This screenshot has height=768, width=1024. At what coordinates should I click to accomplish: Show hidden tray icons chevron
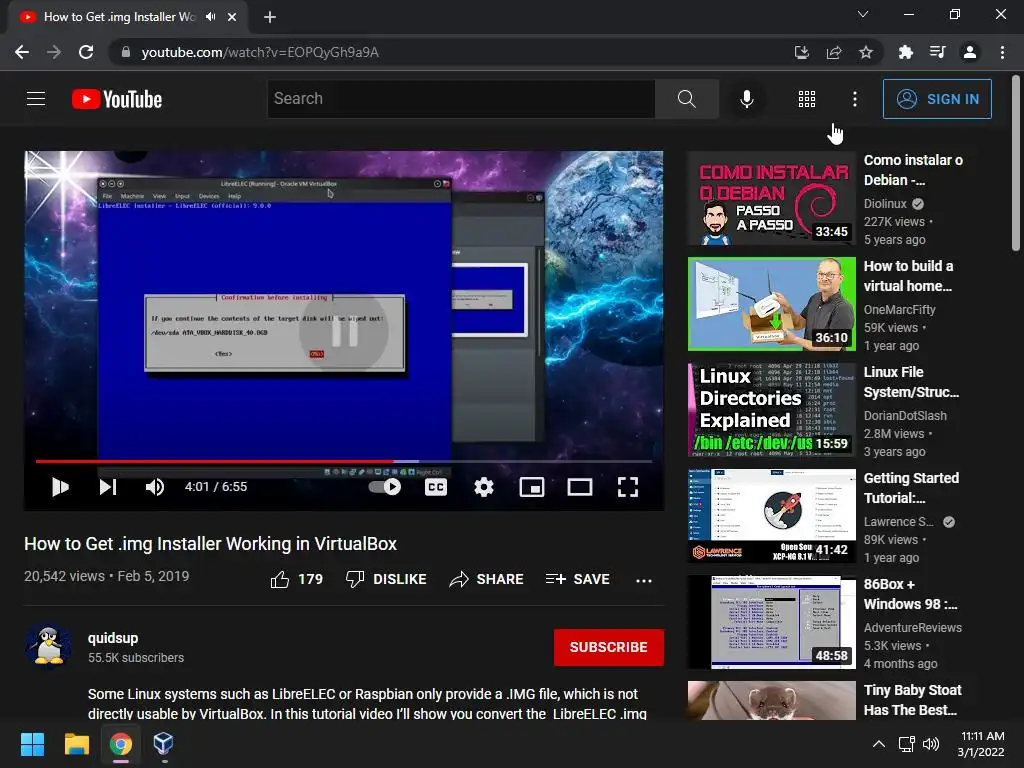point(879,744)
